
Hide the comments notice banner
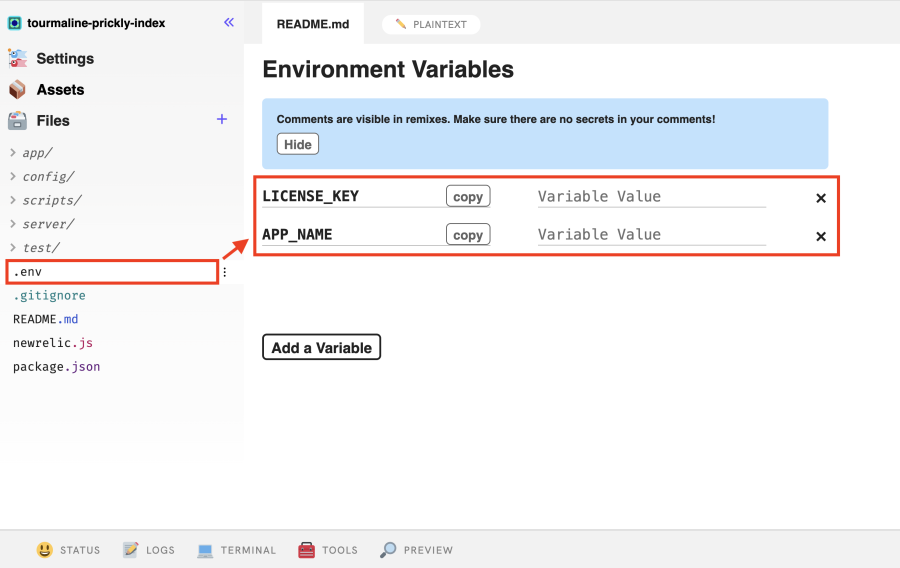point(298,144)
